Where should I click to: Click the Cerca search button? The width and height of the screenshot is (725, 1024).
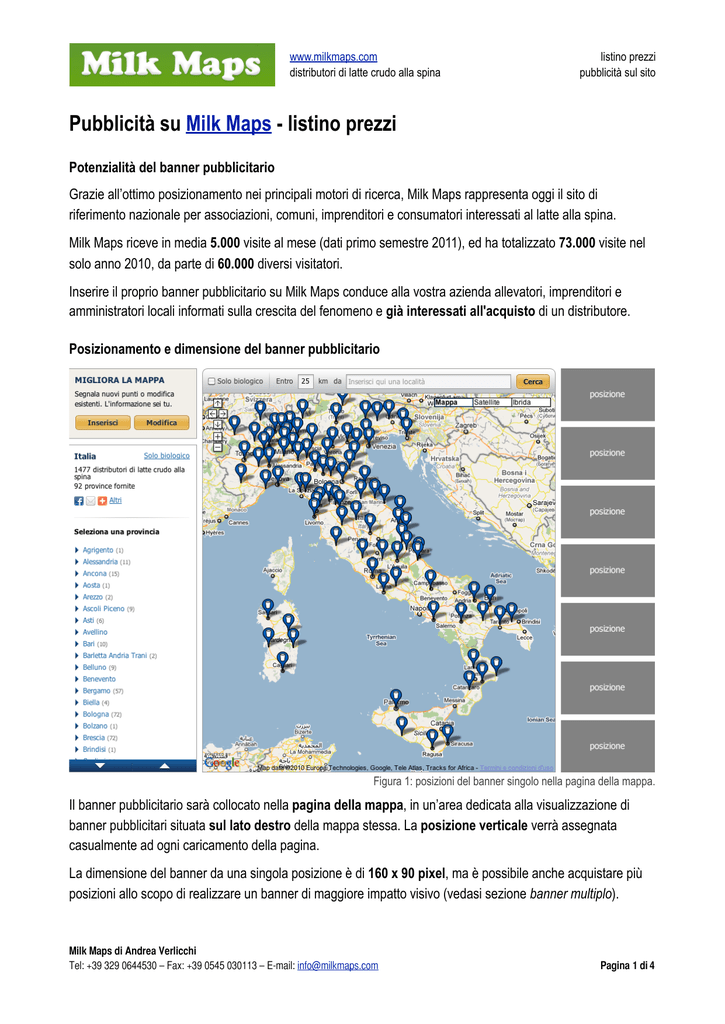(x=533, y=381)
